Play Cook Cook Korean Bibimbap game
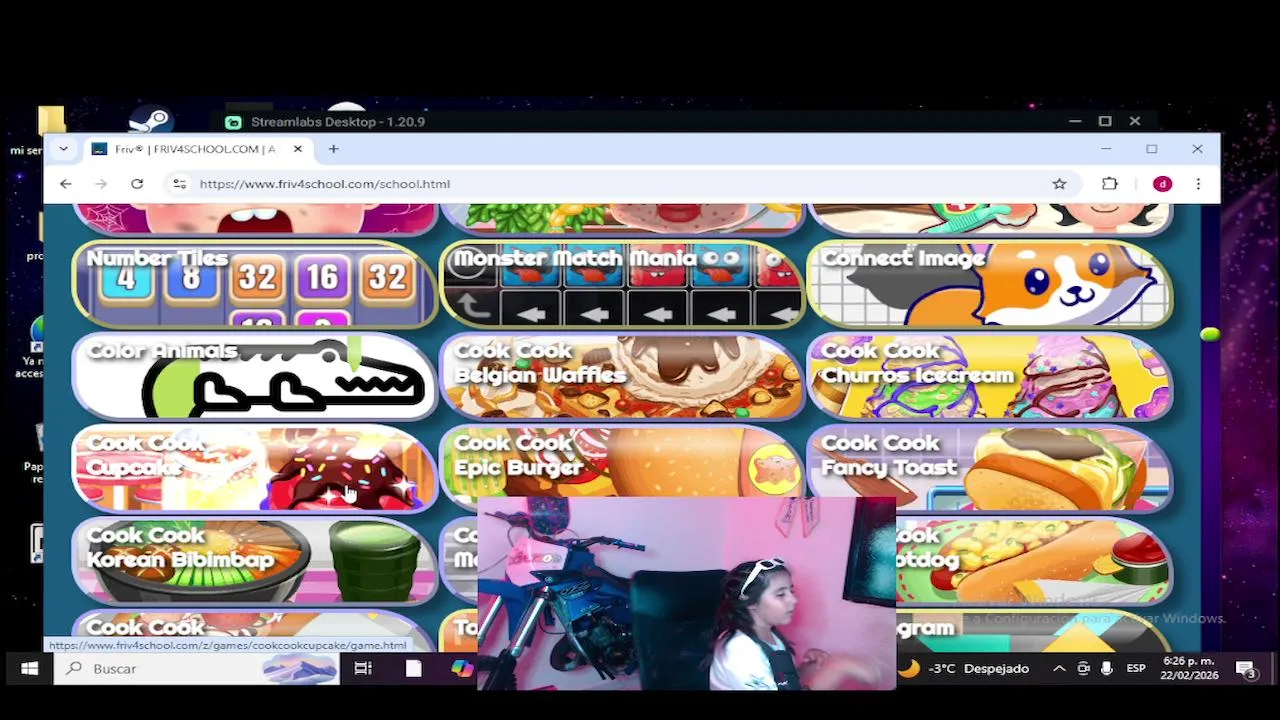 (255, 560)
